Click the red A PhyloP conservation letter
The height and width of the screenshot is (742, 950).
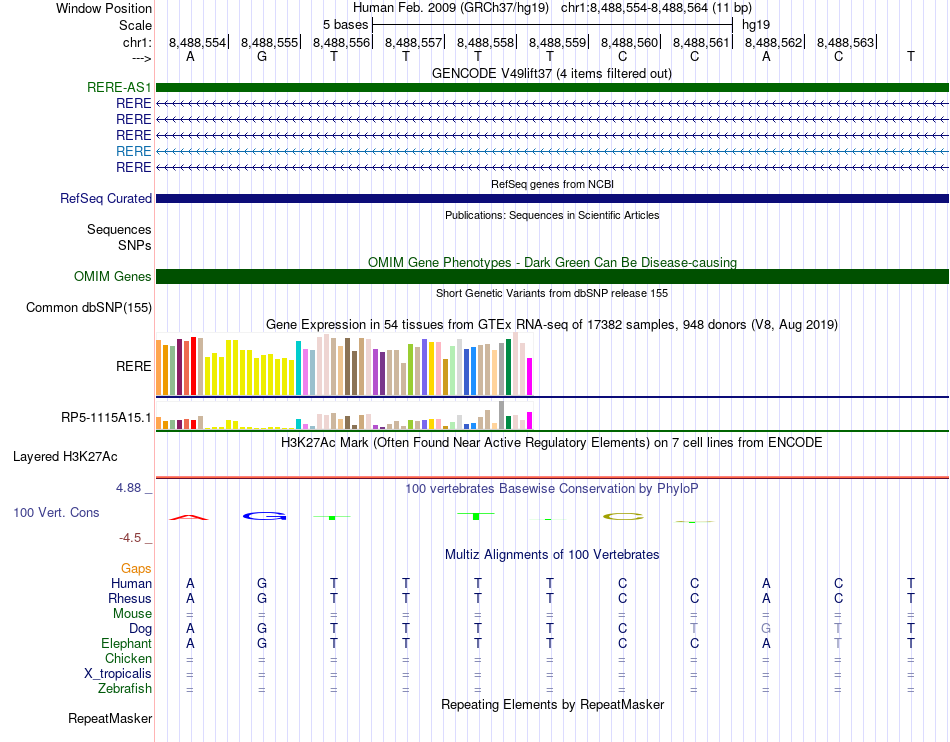tap(189, 517)
